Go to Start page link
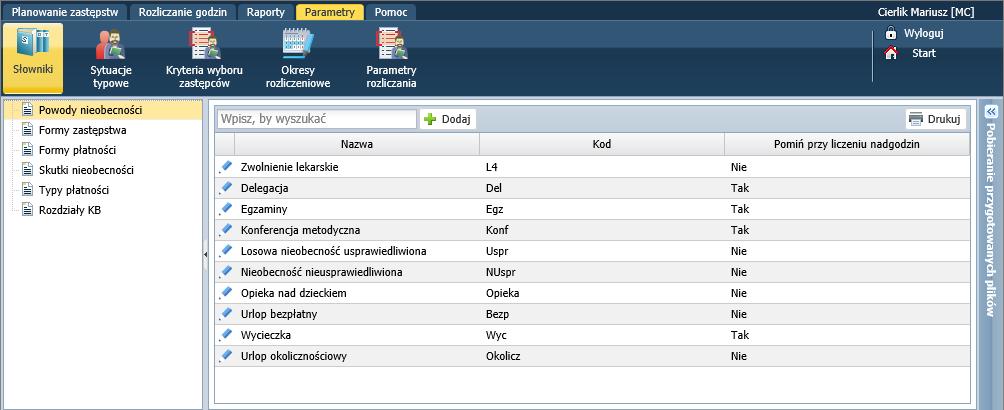1004x410 pixels. pyautogui.click(x=924, y=53)
